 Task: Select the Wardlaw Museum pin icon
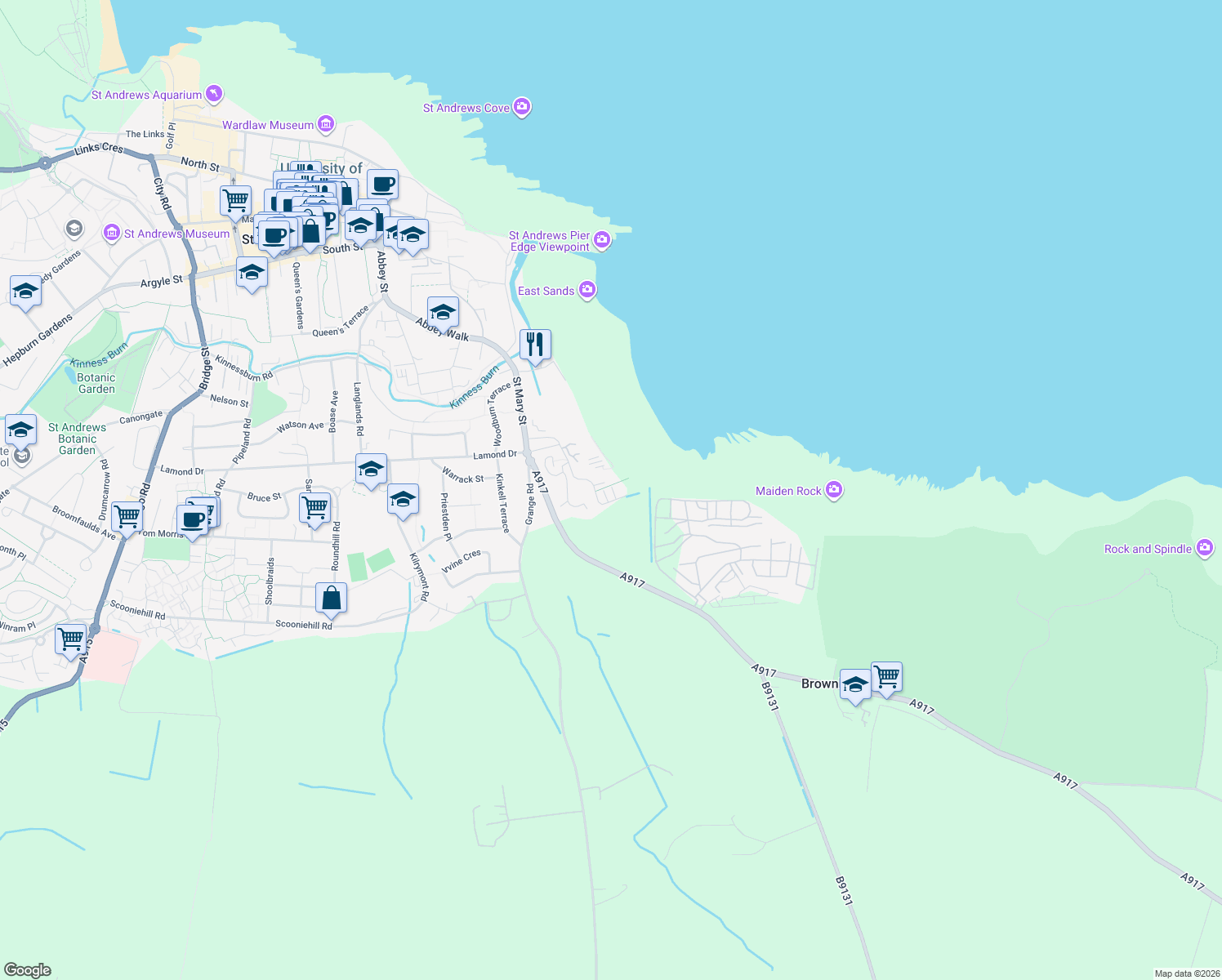point(326,124)
